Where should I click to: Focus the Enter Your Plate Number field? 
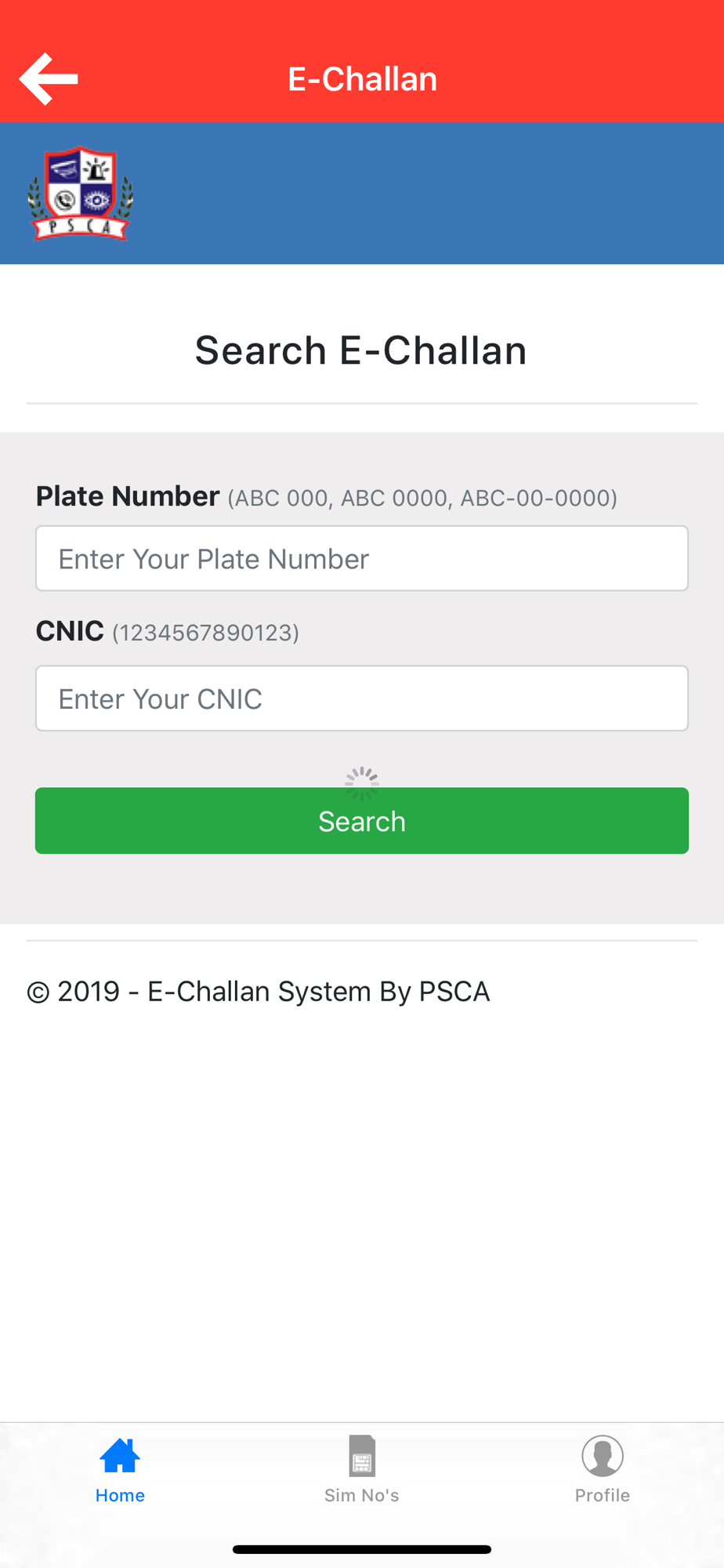(362, 558)
